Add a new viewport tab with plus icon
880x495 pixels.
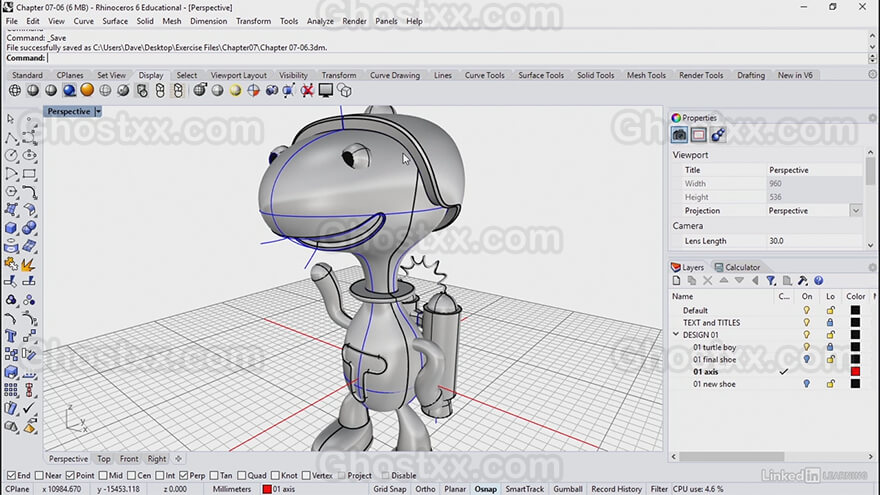click(x=178, y=459)
